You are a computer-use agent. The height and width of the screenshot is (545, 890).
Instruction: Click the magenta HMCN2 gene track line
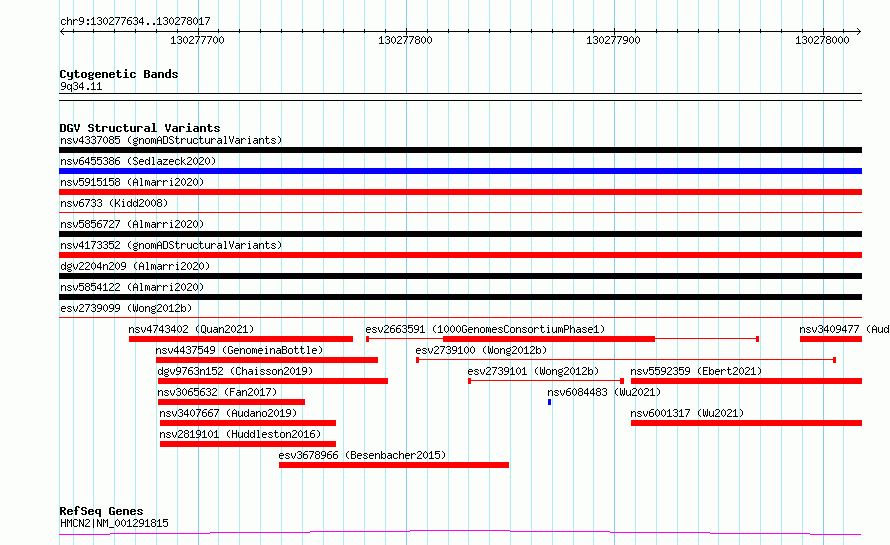click(460, 533)
